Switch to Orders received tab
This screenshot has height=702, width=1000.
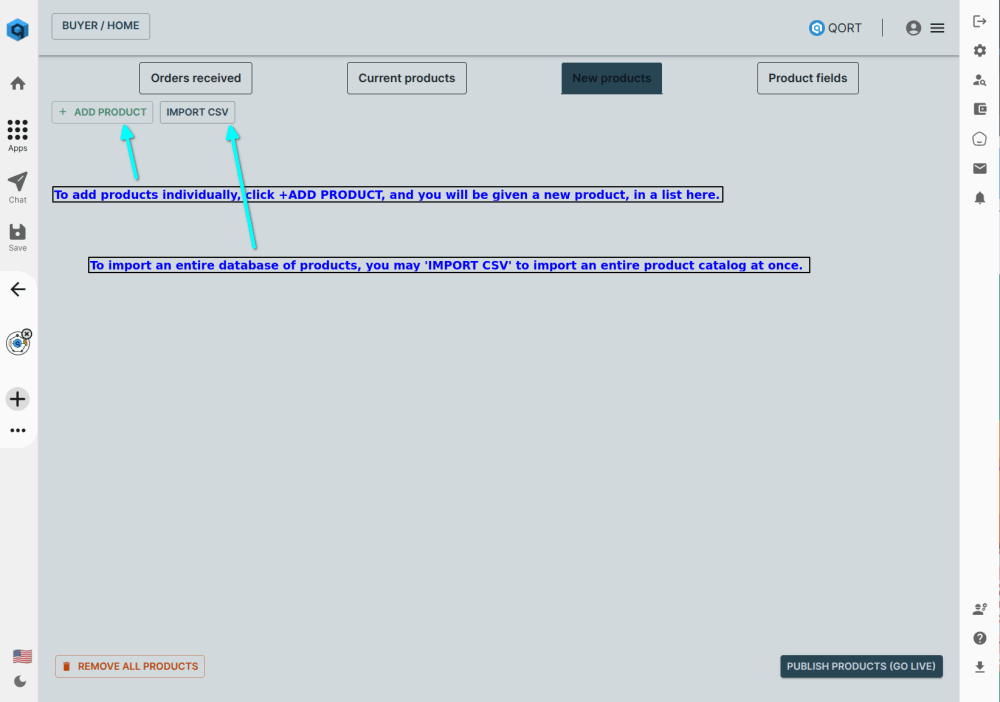point(196,78)
